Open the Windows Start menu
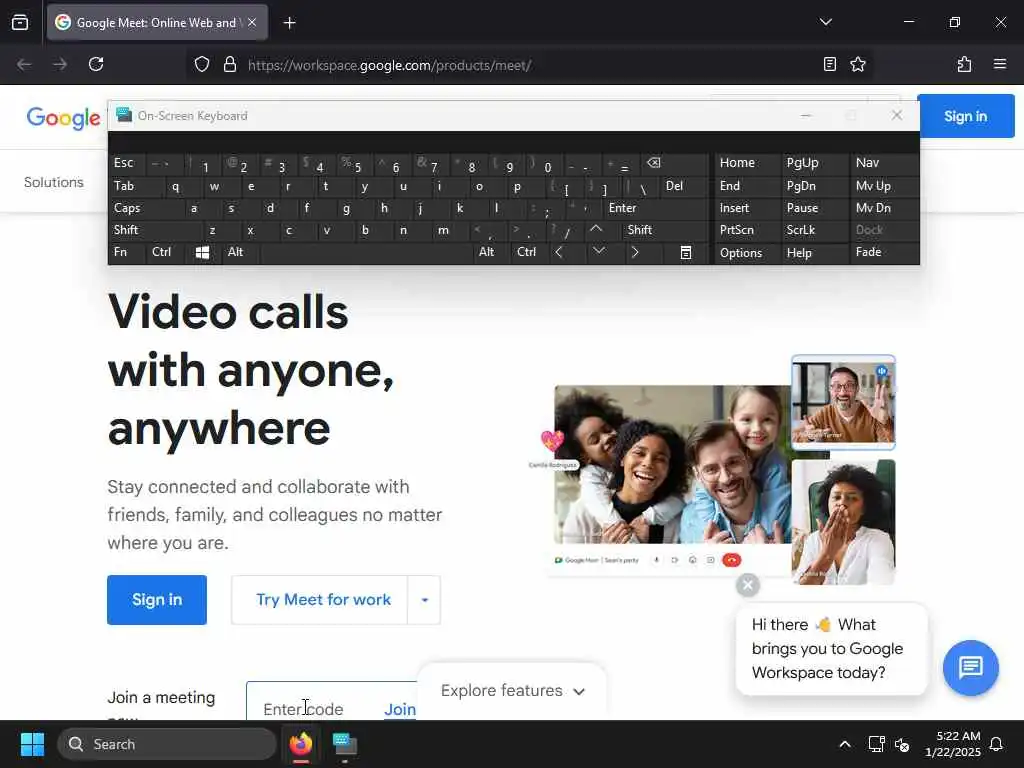The height and width of the screenshot is (768, 1024). 32,744
